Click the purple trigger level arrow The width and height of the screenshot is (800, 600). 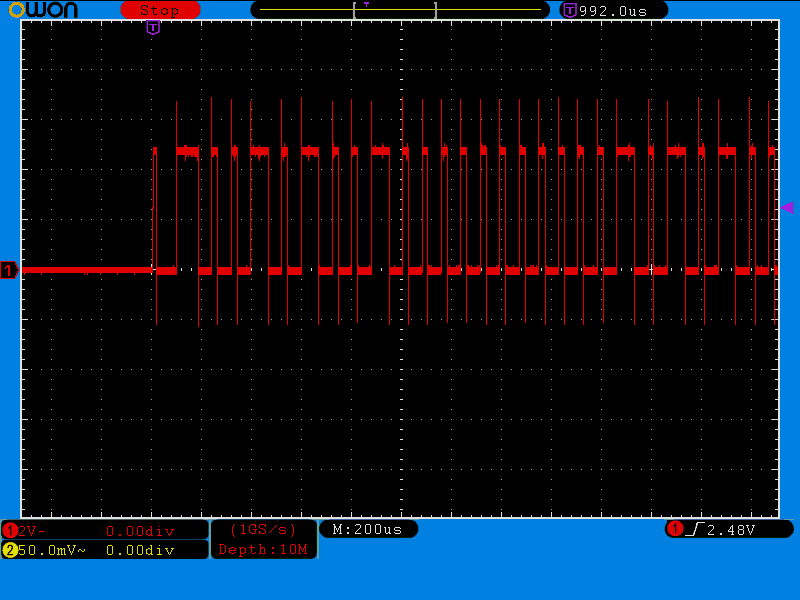click(x=787, y=207)
